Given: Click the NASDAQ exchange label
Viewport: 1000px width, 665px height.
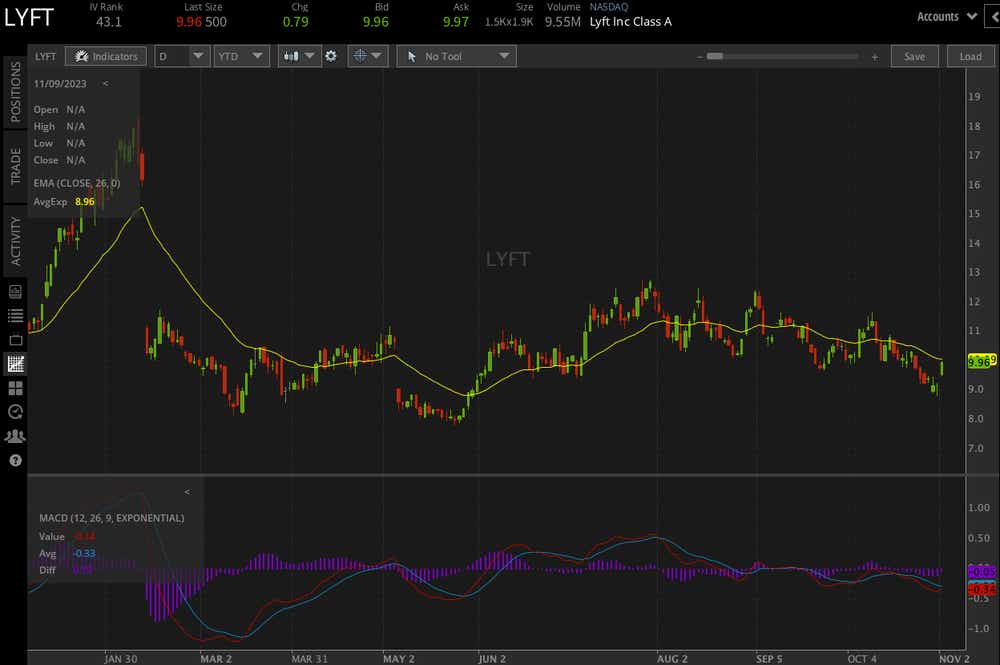Looking at the screenshot, I should tap(608, 7).
